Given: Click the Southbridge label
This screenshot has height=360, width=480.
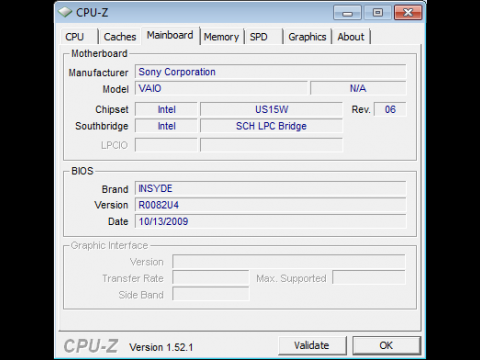Looking at the screenshot, I should click(102, 126).
